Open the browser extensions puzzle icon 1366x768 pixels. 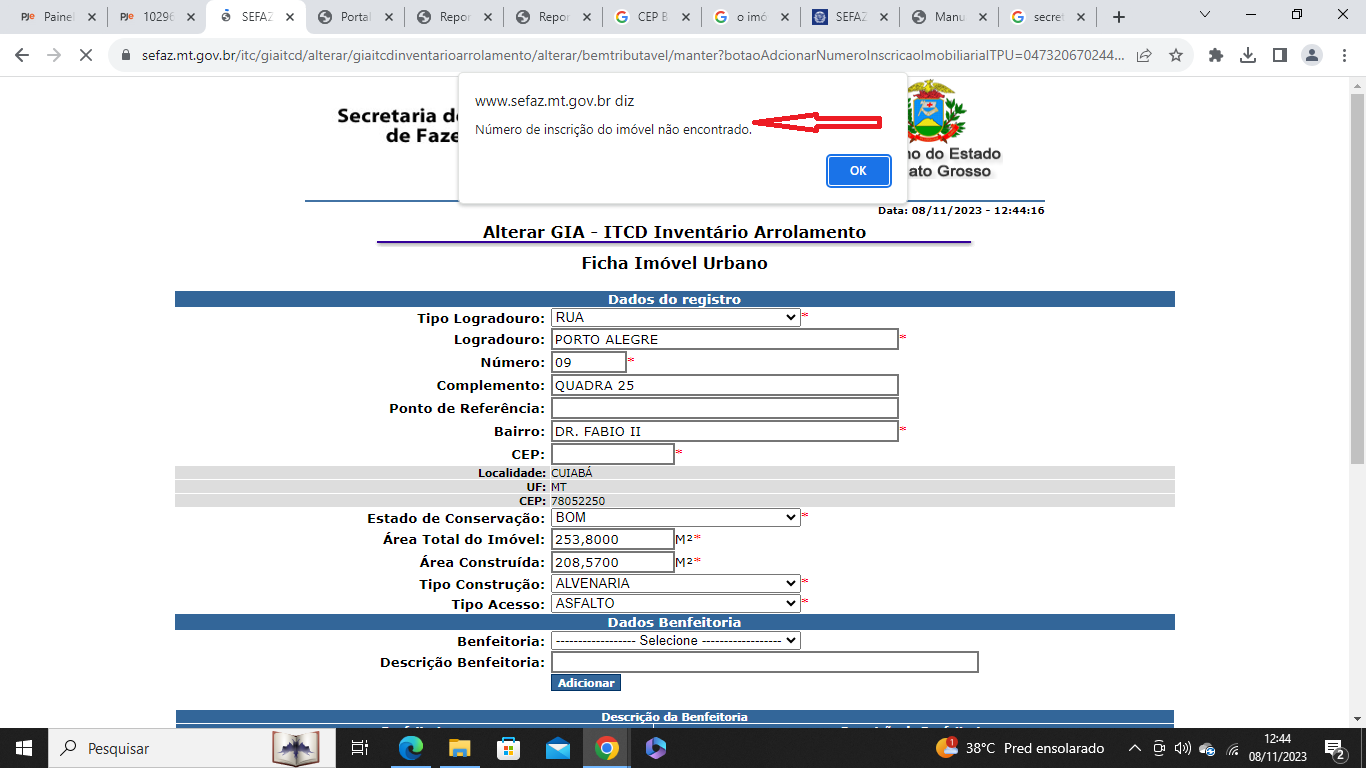pos(1216,56)
